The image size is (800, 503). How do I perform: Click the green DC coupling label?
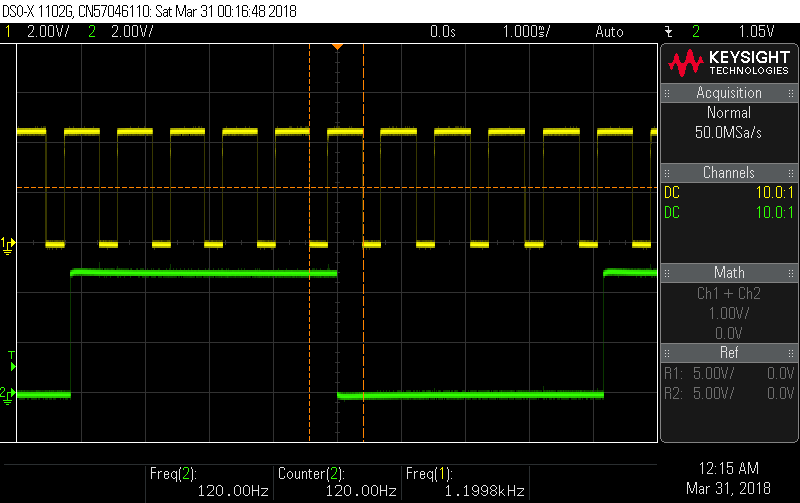(672, 213)
